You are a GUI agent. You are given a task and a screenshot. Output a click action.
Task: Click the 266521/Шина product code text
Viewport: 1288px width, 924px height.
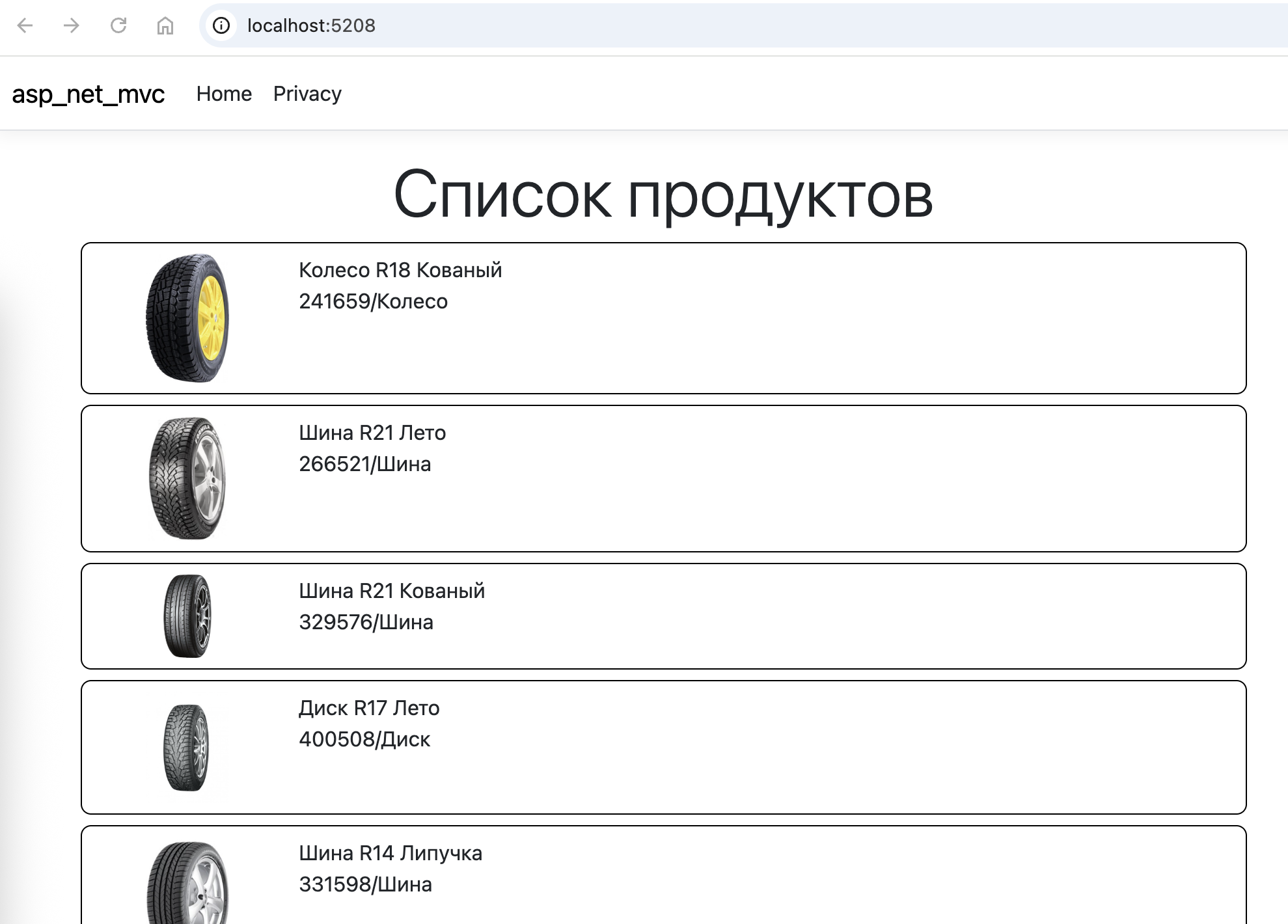click(x=364, y=464)
